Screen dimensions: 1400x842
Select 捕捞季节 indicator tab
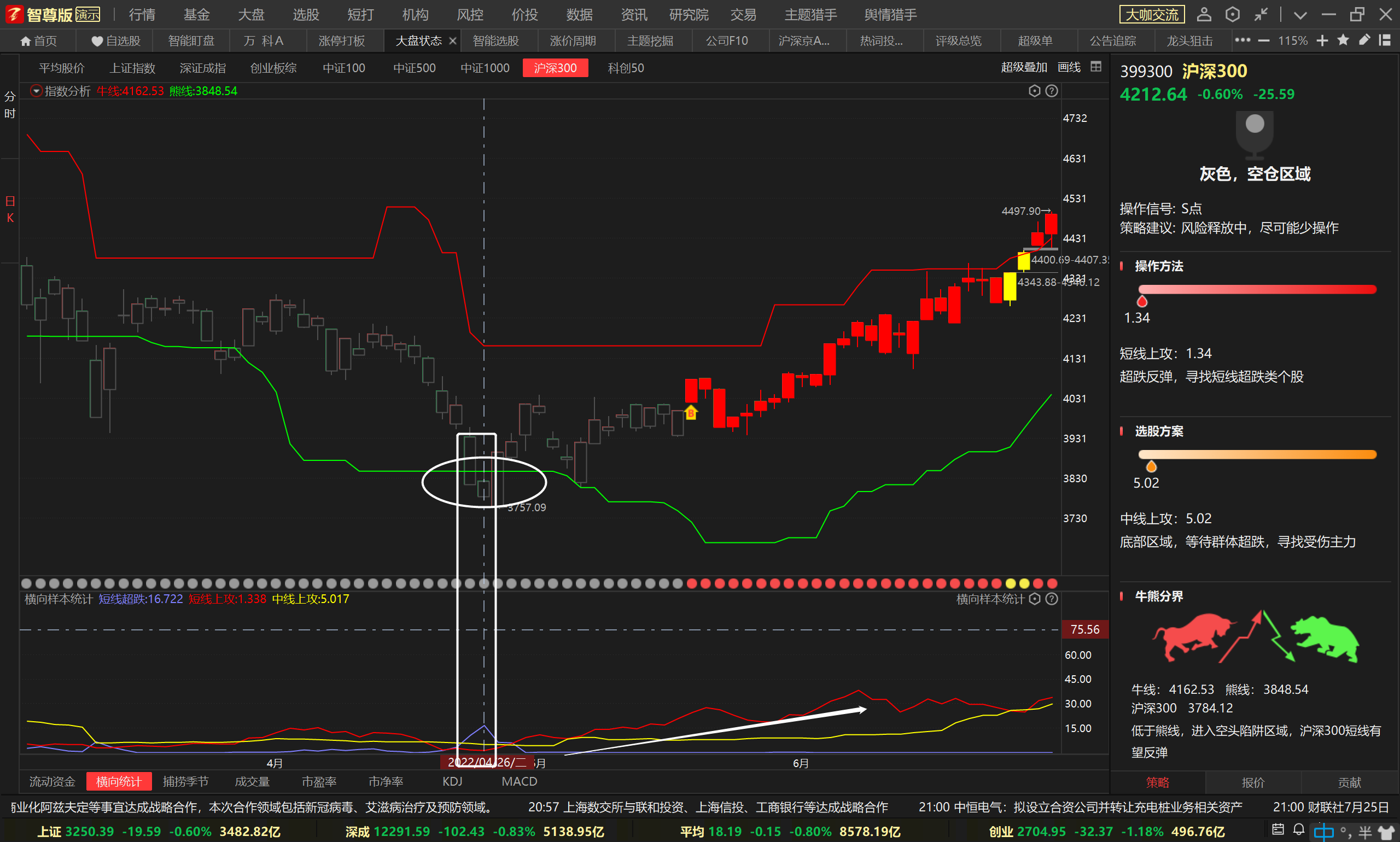185,782
